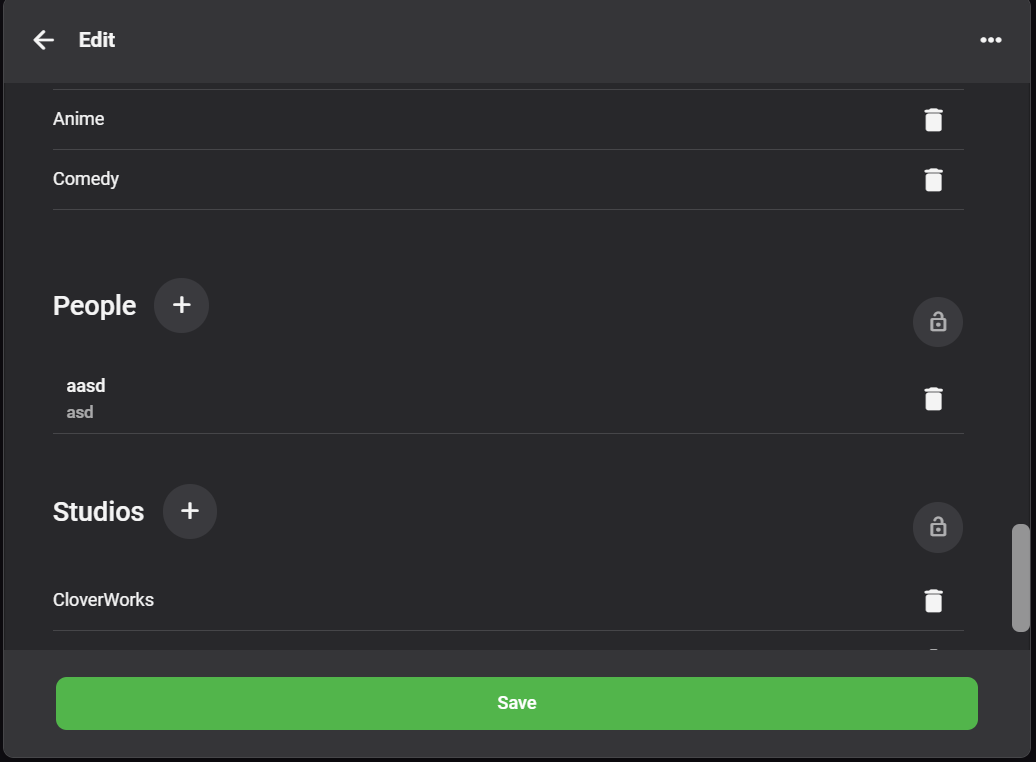The width and height of the screenshot is (1036, 762).
Task: Open the aasd person name
Action: 86,386
